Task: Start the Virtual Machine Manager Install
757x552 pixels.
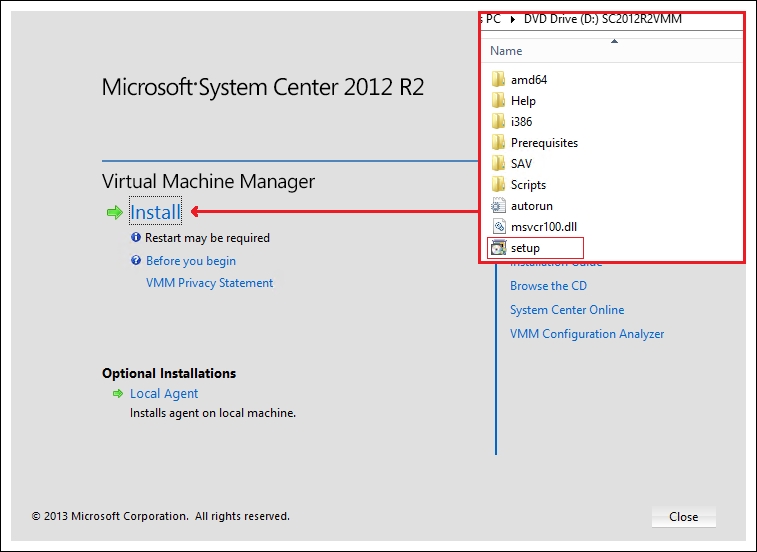Action: pyautogui.click(x=156, y=212)
